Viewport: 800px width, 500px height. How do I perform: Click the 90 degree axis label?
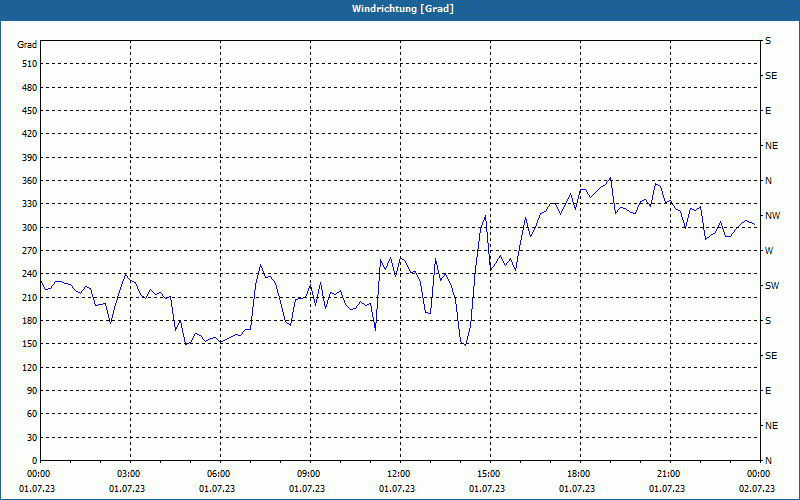[x=32, y=391]
